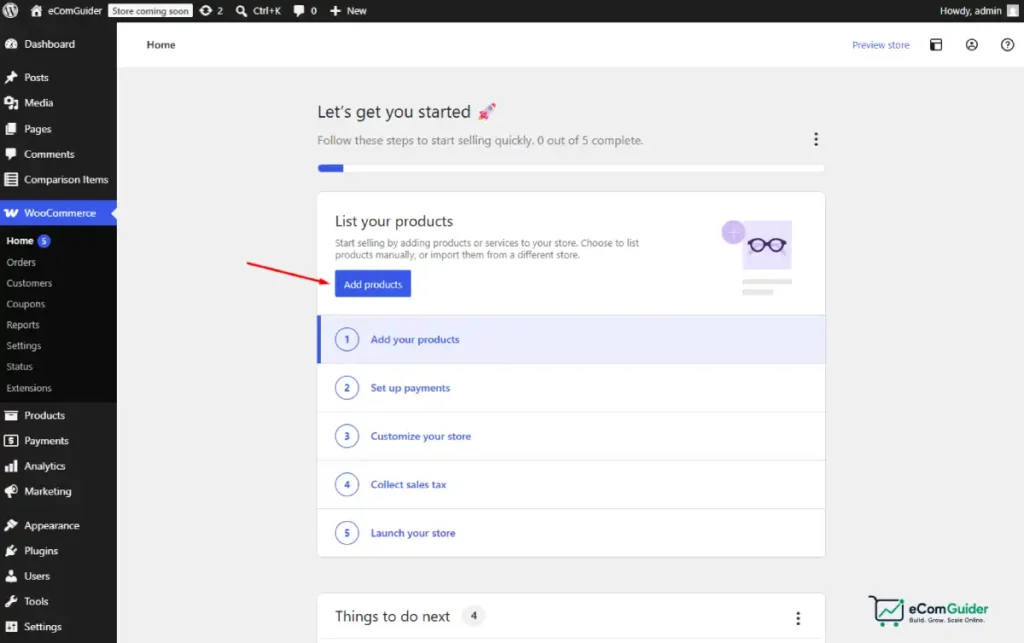Open WooCommerce Reports submenu item

(x=23, y=324)
